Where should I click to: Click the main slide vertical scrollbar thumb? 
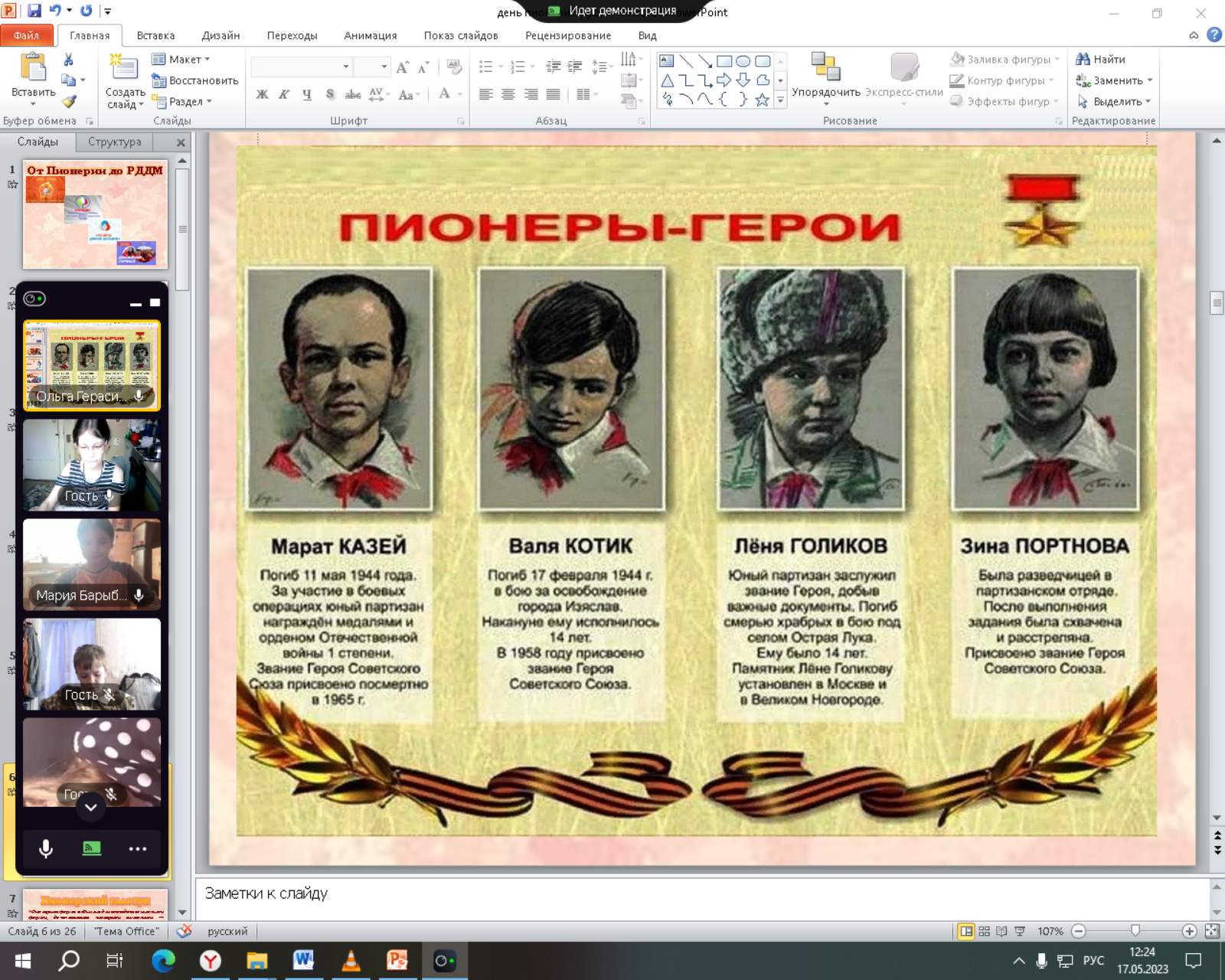tap(1217, 303)
